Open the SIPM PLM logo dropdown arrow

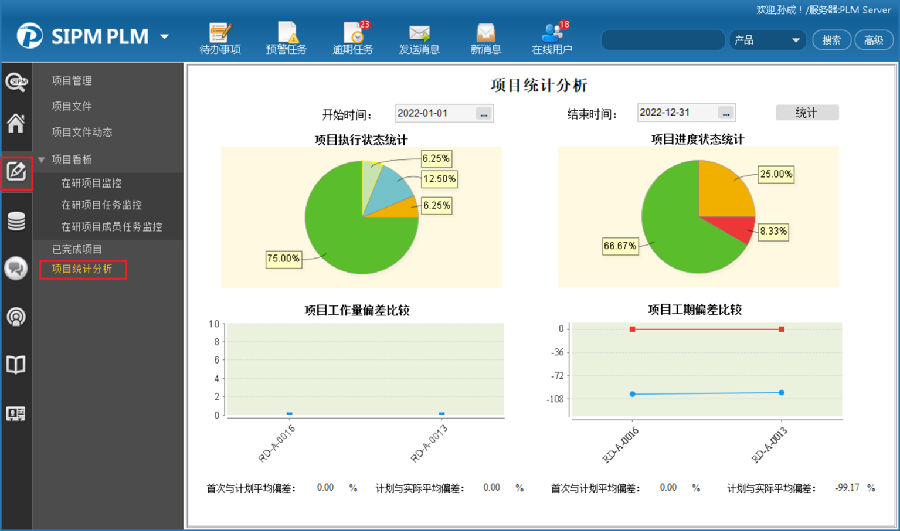[x=164, y=38]
